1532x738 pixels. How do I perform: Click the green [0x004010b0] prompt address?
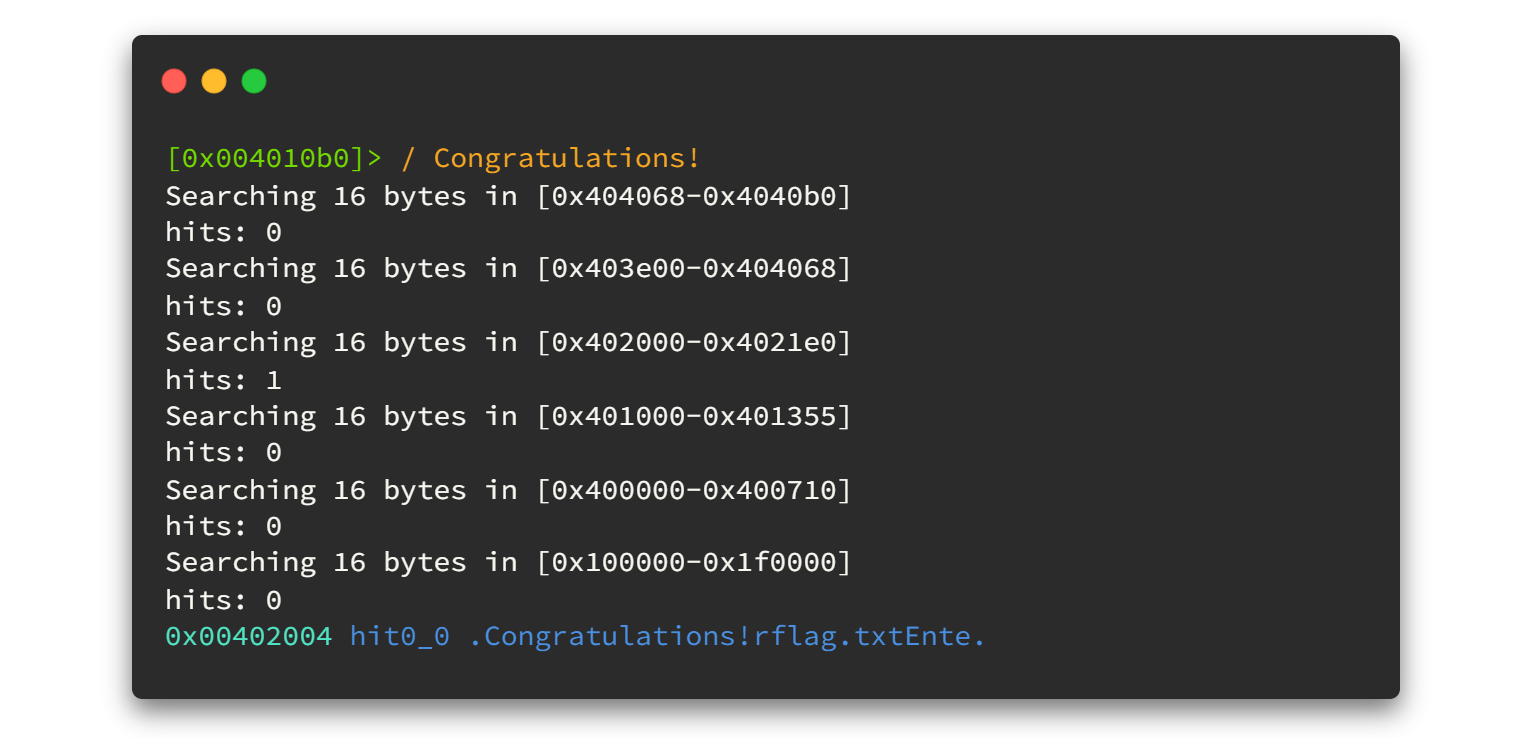coord(266,159)
